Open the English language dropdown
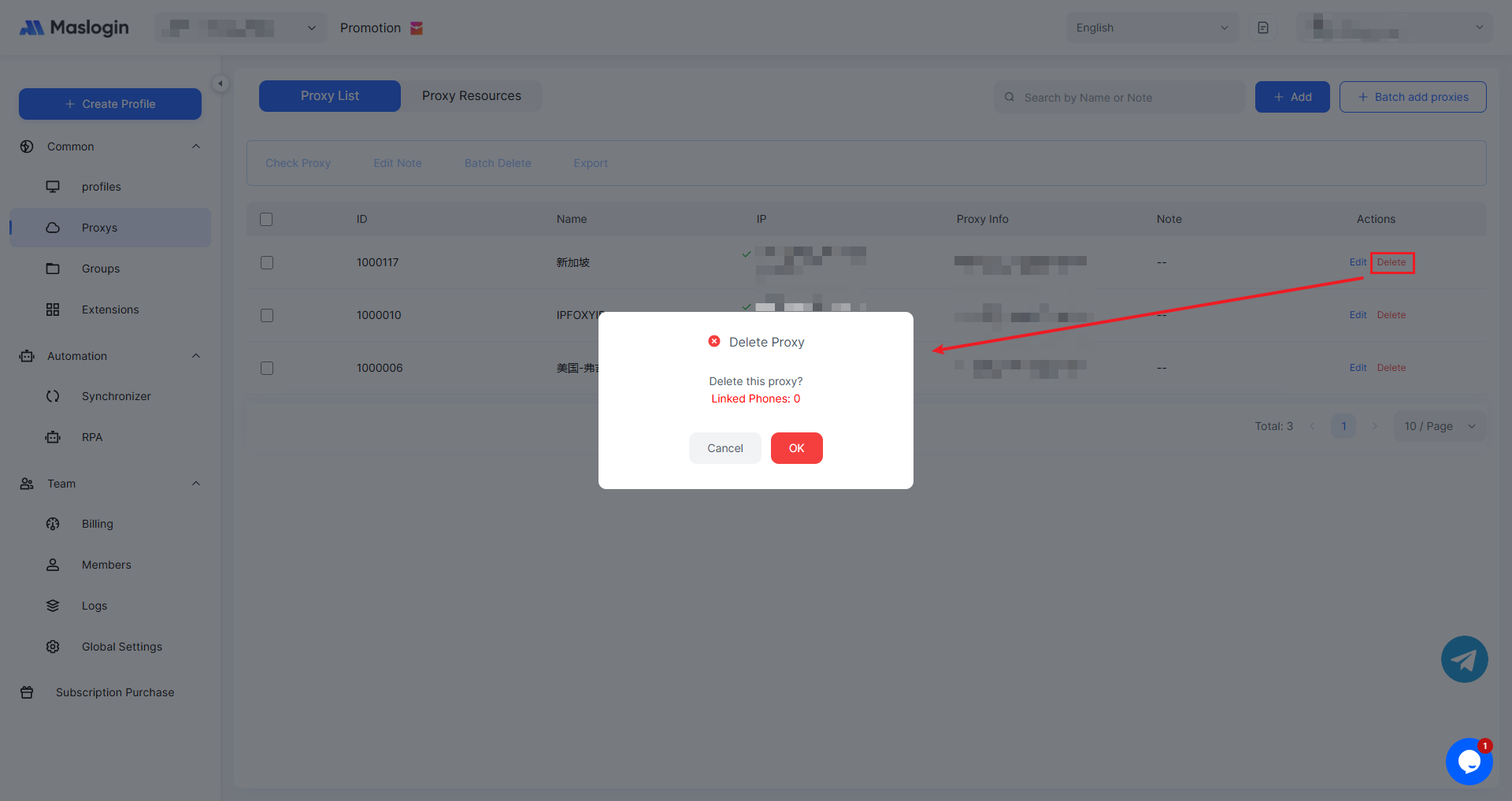The width and height of the screenshot is (1512, 801). pos(1151,28)
